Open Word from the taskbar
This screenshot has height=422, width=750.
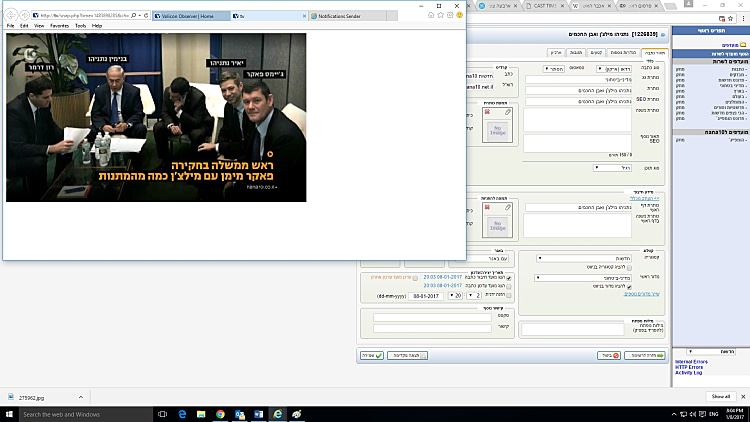pos(257,414)
